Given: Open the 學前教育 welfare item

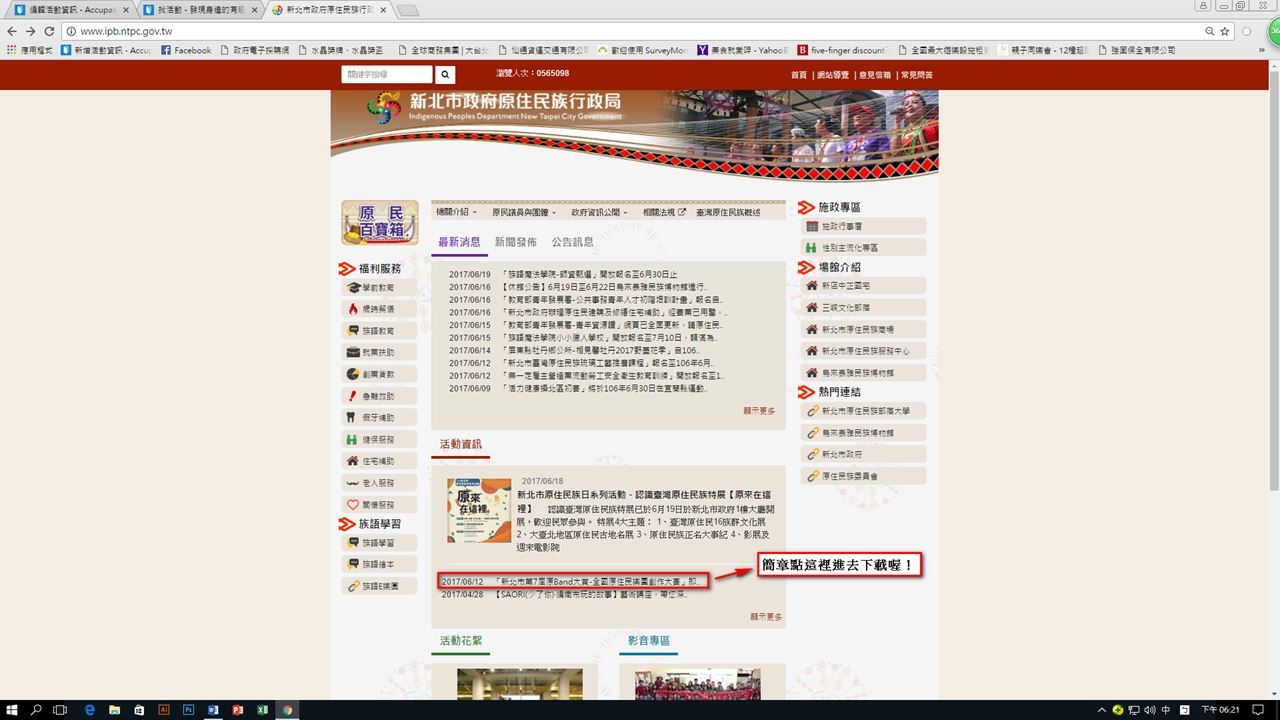Looking at the screenshot, I should (378, 288).
